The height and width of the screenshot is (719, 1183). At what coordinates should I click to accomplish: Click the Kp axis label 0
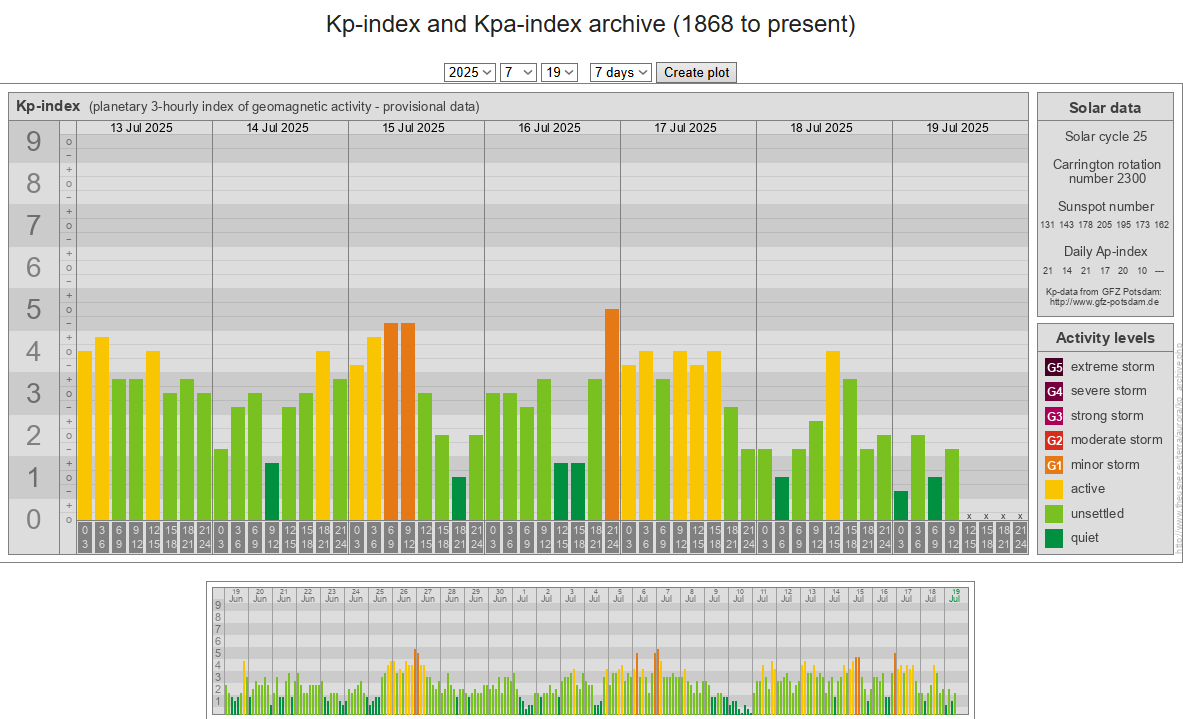pos(33,519)
